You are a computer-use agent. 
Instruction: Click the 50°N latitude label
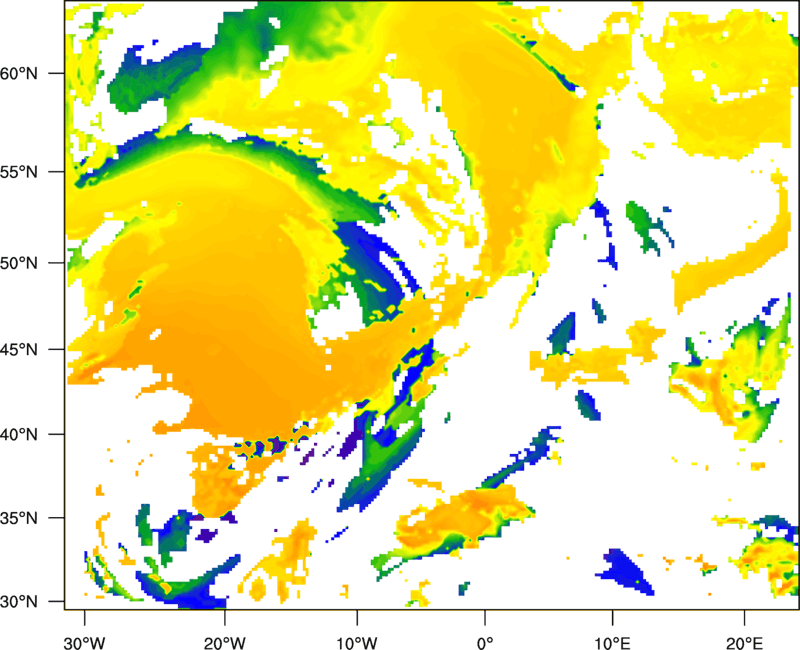(19, 263)
